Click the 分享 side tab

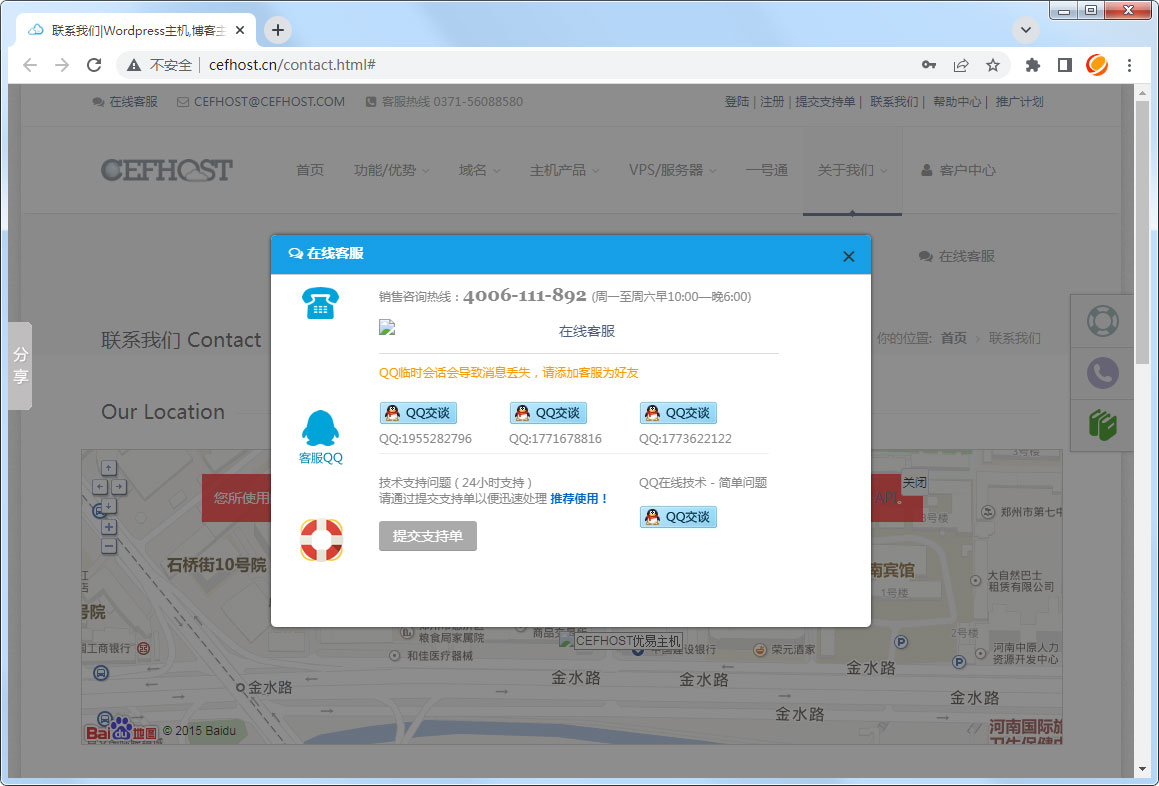click(20, 365)
